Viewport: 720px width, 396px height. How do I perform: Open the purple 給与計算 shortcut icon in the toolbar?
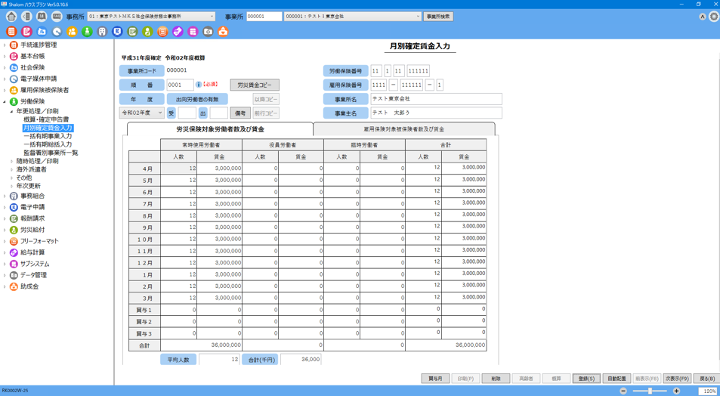click(x=178, y=32)
